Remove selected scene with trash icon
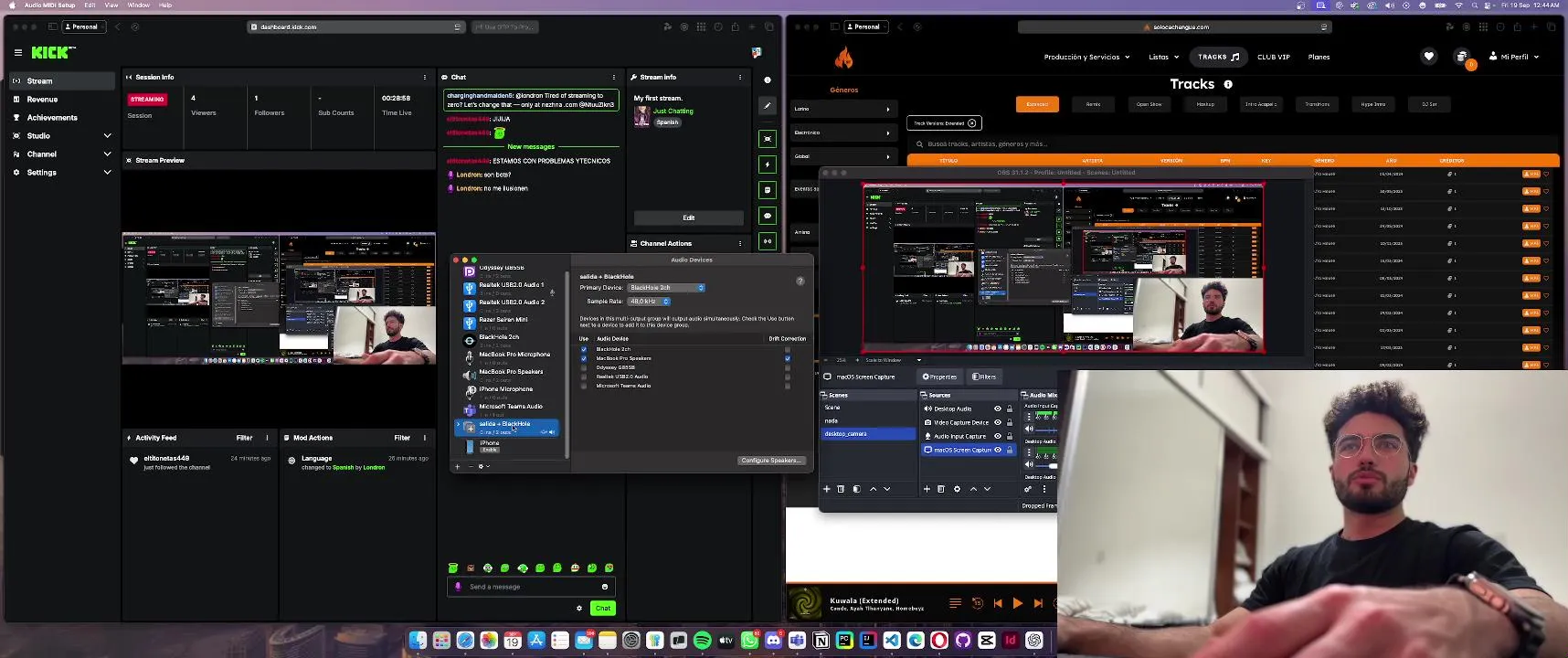This screenshot has width=1568, height=658. point(842,489)
